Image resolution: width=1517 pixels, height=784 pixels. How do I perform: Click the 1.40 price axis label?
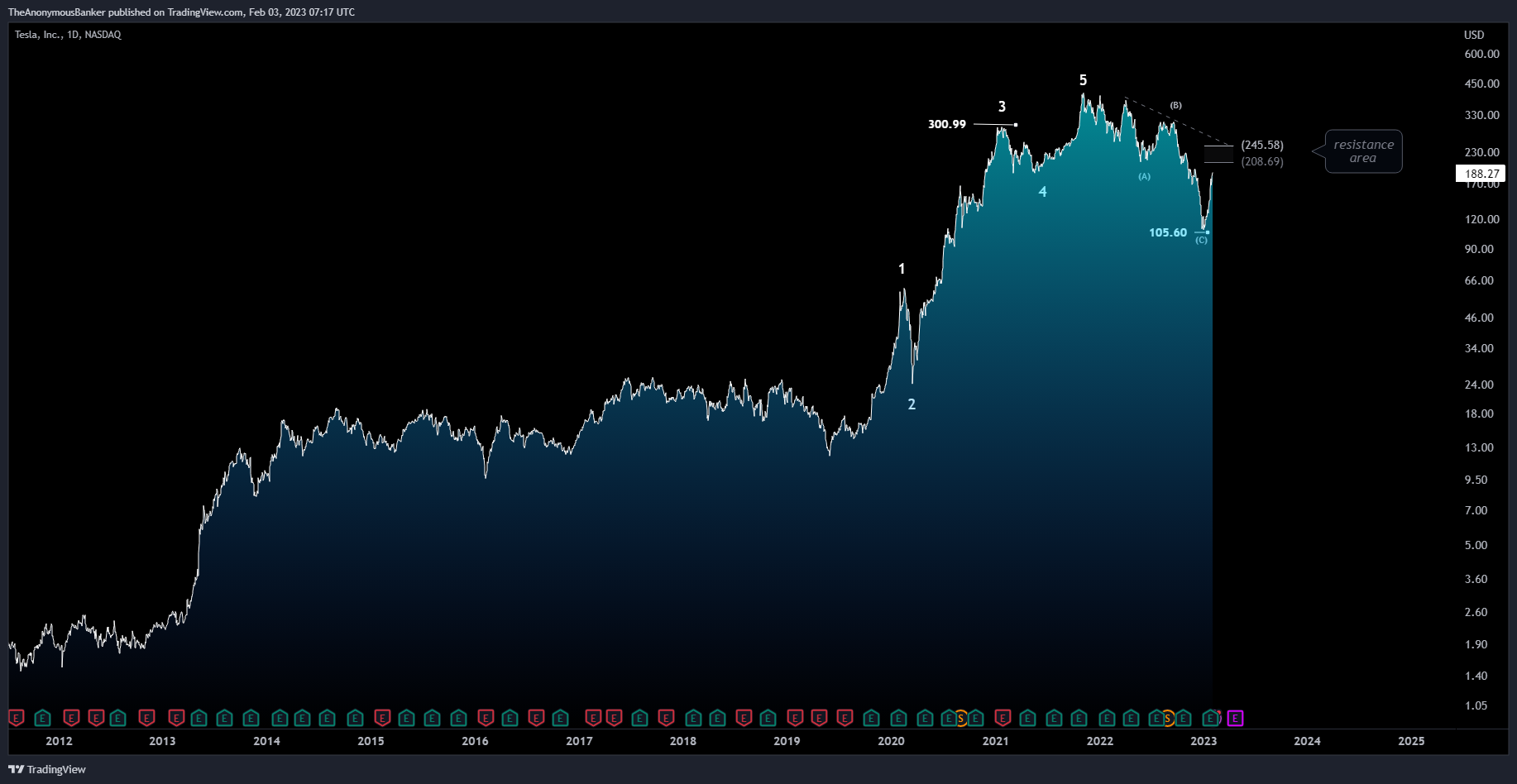[x=1476, y=676]
